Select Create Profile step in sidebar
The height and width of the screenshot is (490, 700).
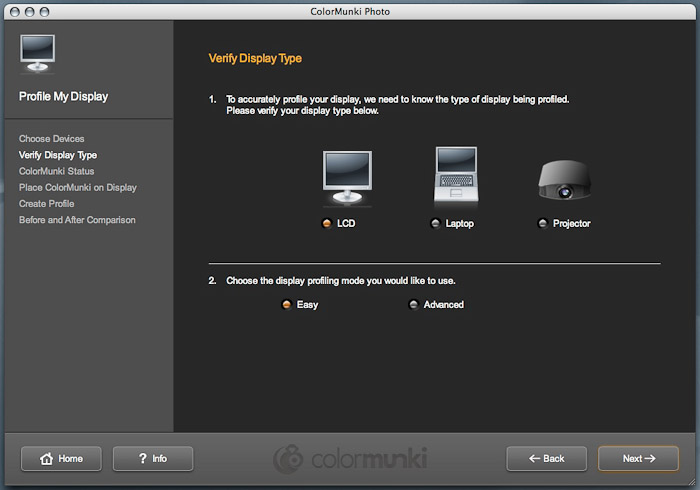[47, 203]
